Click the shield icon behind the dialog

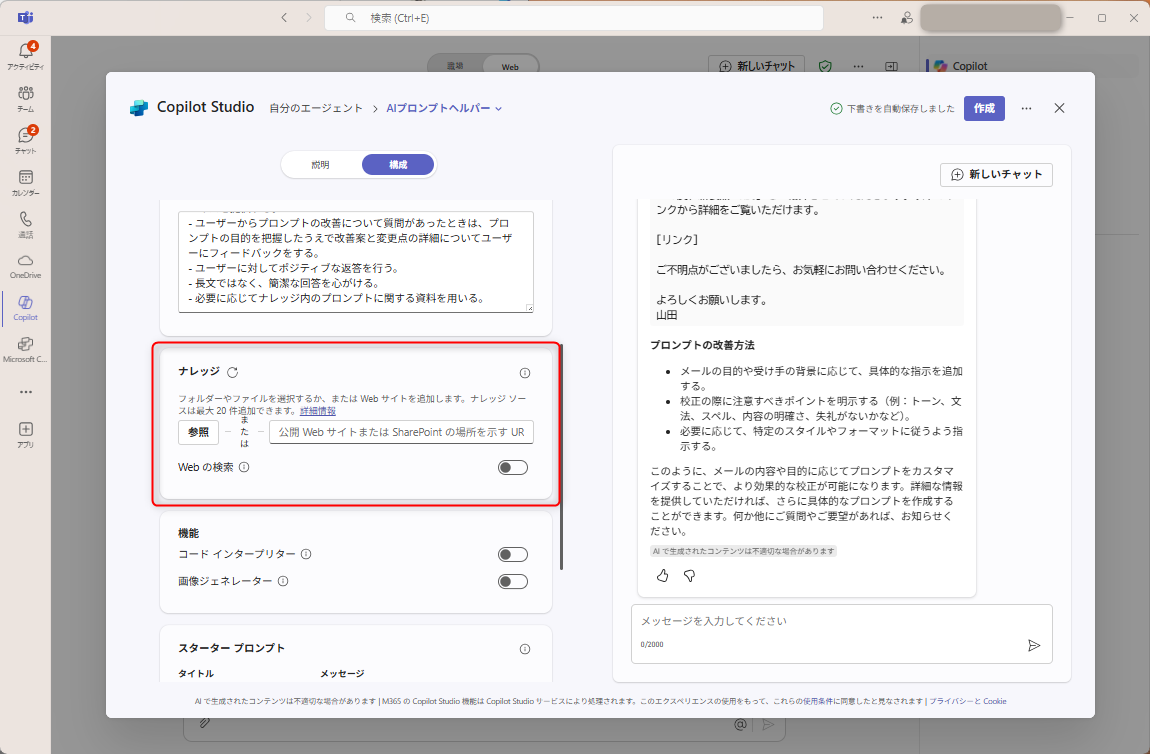click(x=825, y=66)
